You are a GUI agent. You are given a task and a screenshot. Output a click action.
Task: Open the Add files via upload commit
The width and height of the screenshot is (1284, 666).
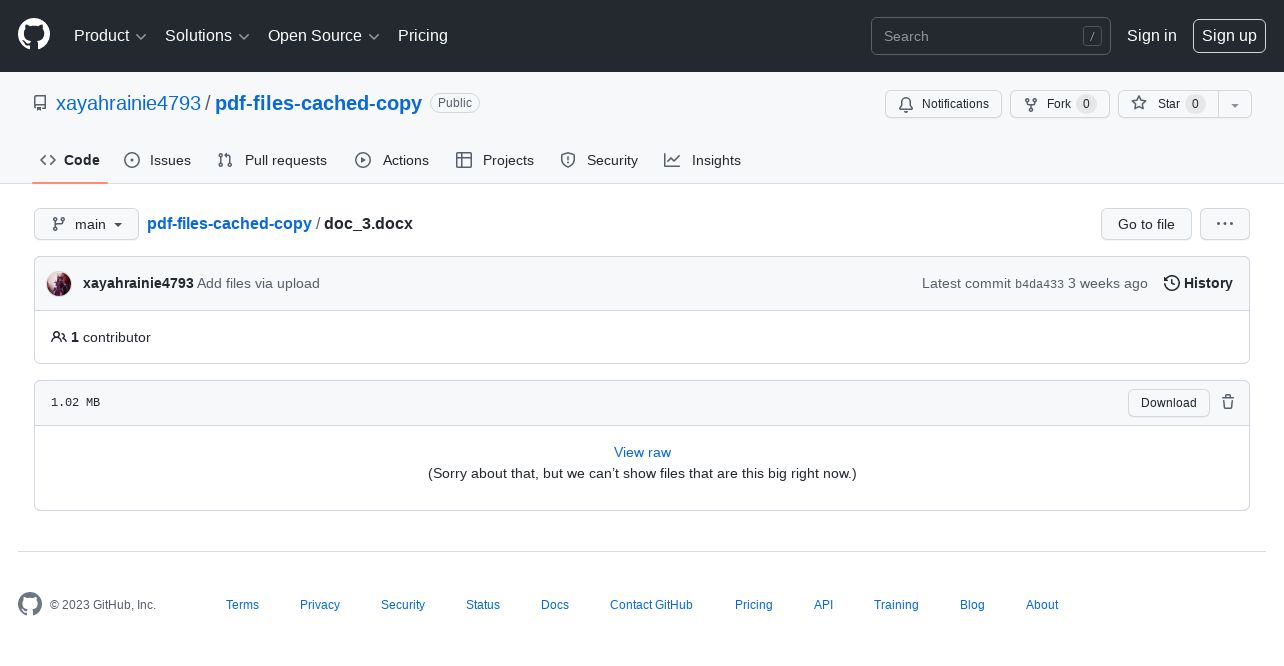(x=258, y=283)
